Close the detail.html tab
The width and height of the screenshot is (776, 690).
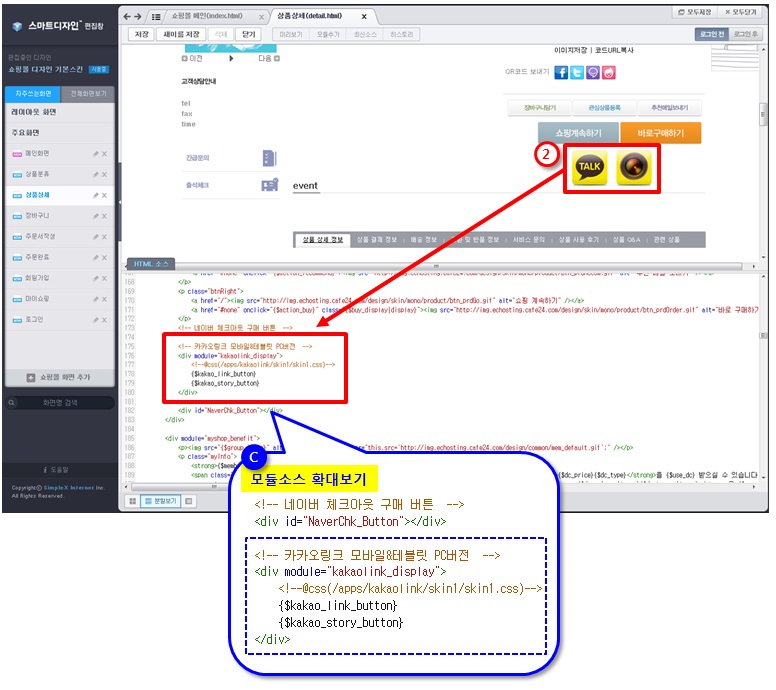(x=364, y=16)
